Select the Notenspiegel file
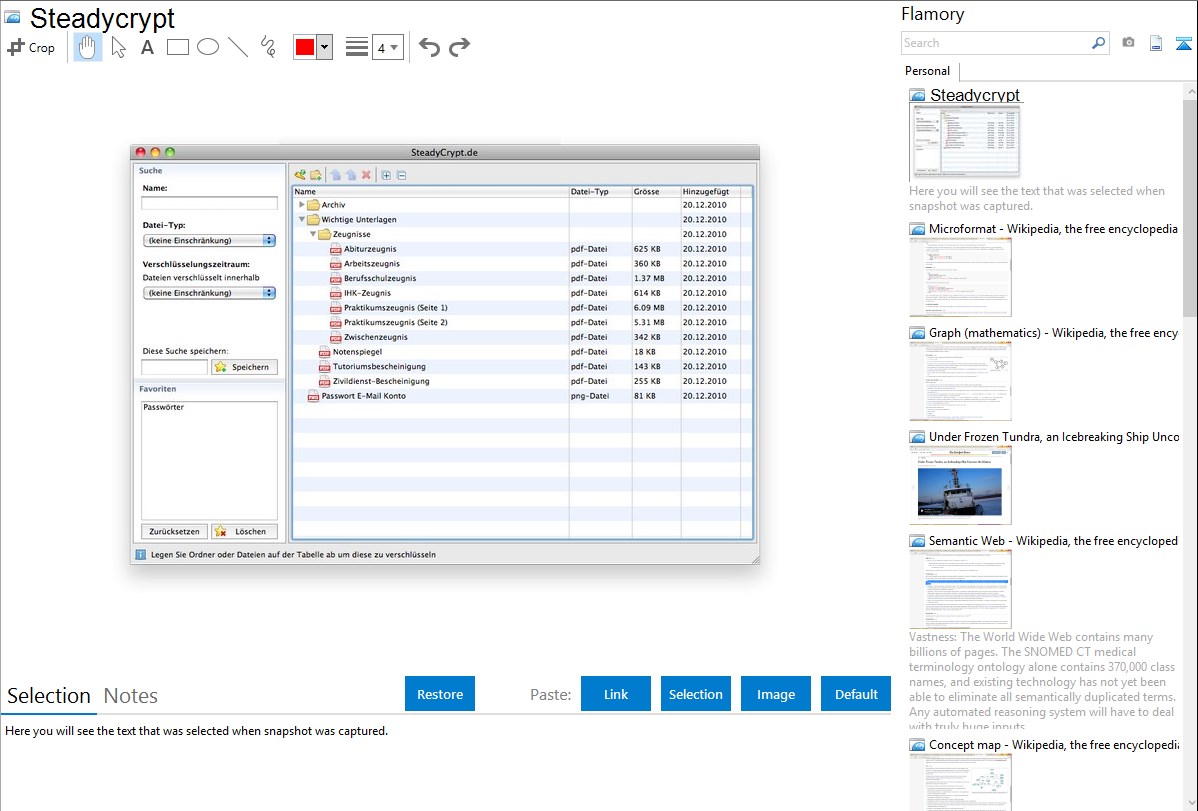This screenshot has width=1198, height=811. tap(358, 352)
